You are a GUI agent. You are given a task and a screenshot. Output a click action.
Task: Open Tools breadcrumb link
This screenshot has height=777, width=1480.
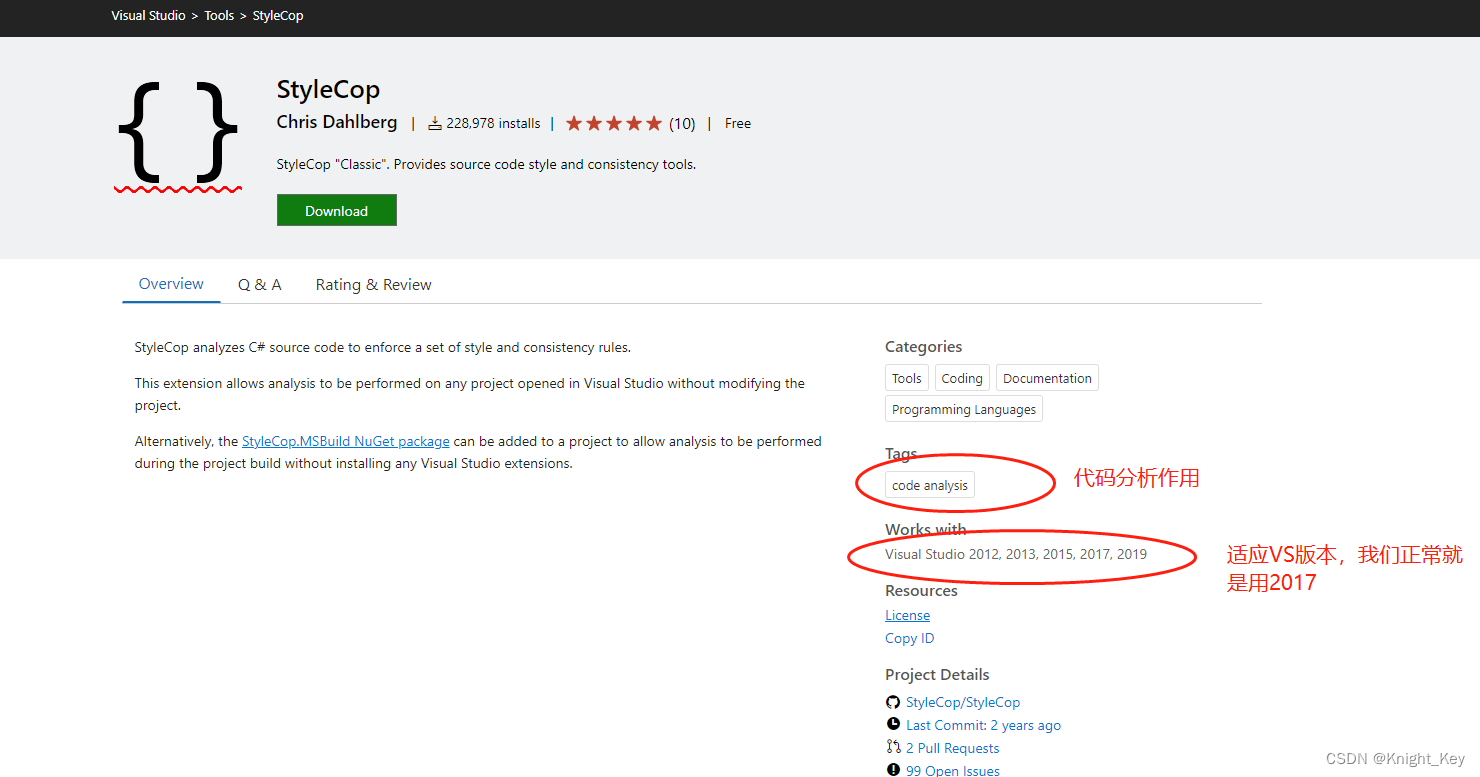(x=219, y=16)
